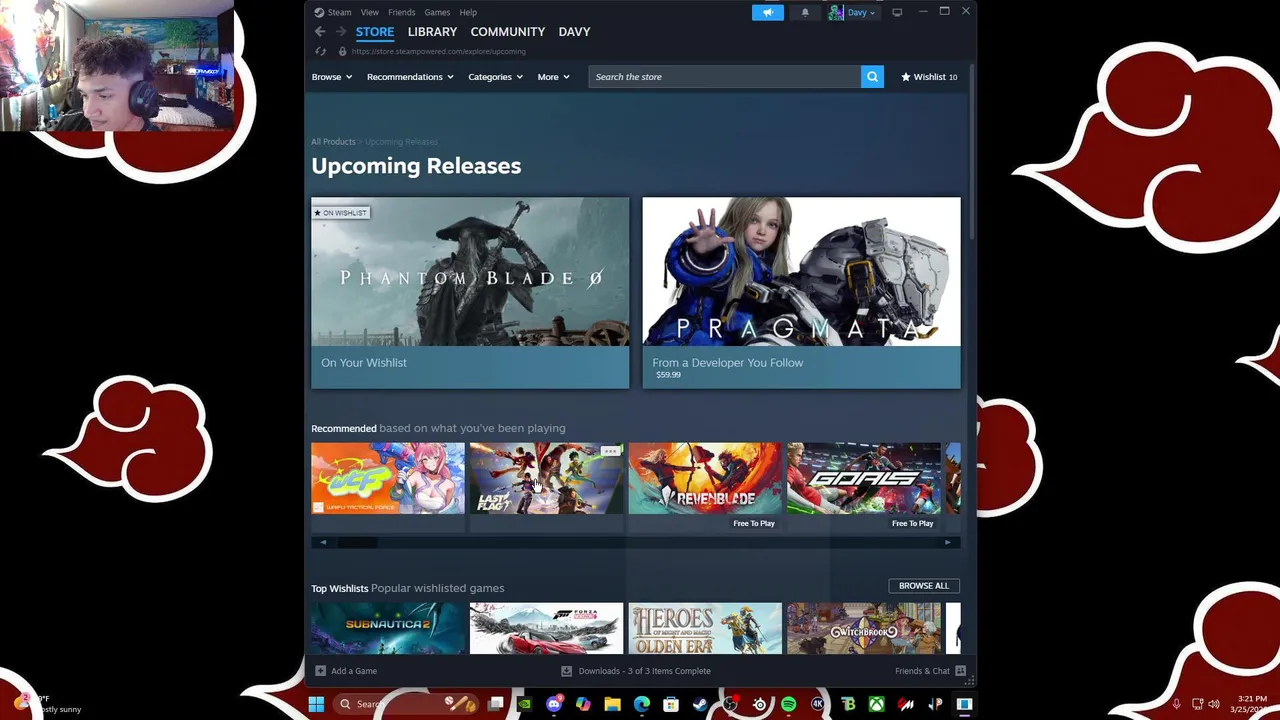Switch to the COMMUNITY tab
Viewport: 1280px width, 720px height.
point(507,32)
